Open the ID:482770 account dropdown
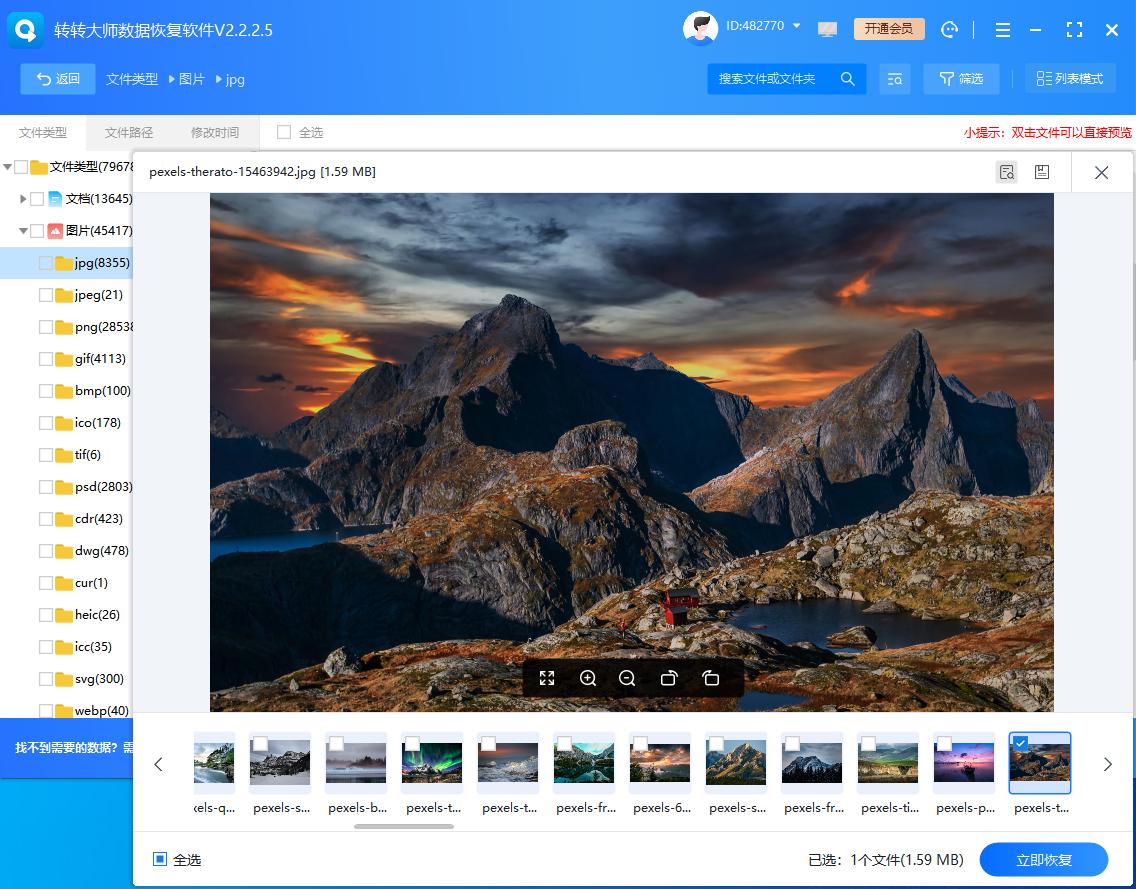Screen dimensions: 1136x889 coord(764,28)
